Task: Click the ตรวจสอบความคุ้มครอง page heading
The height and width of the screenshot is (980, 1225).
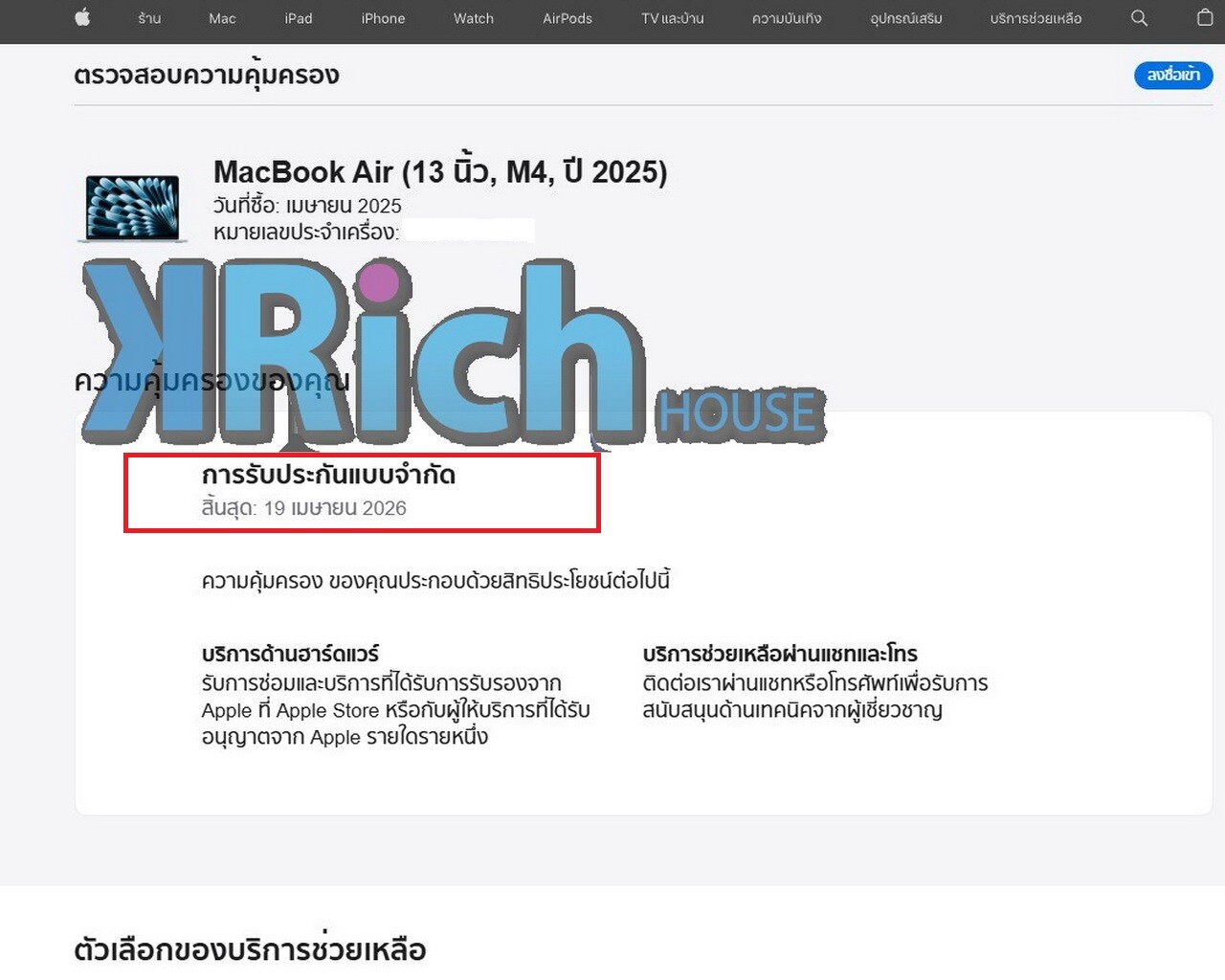Action: pyautogui.click(x=207, y=75)
